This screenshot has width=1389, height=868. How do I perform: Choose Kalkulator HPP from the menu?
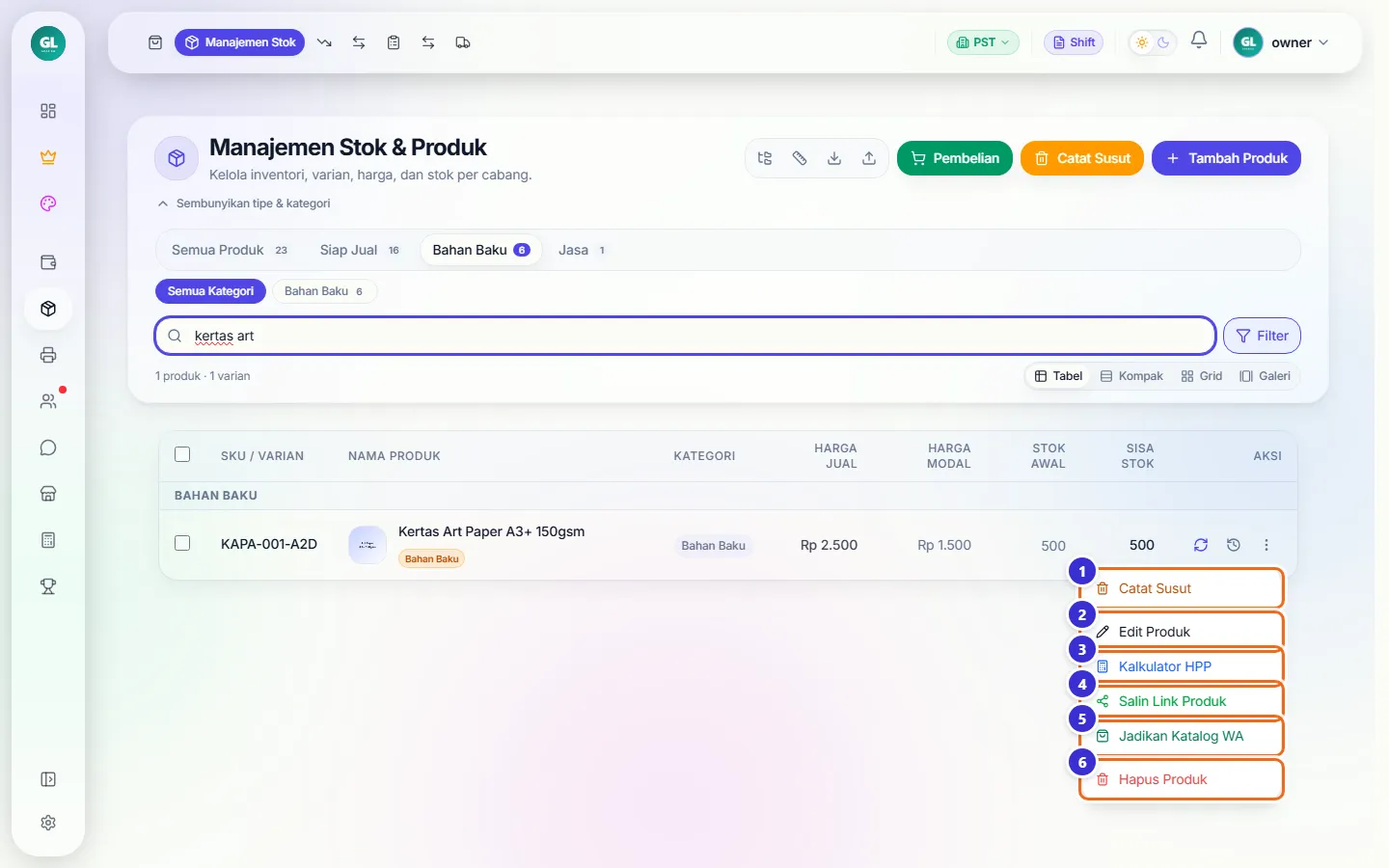[x=1182, y=666]
